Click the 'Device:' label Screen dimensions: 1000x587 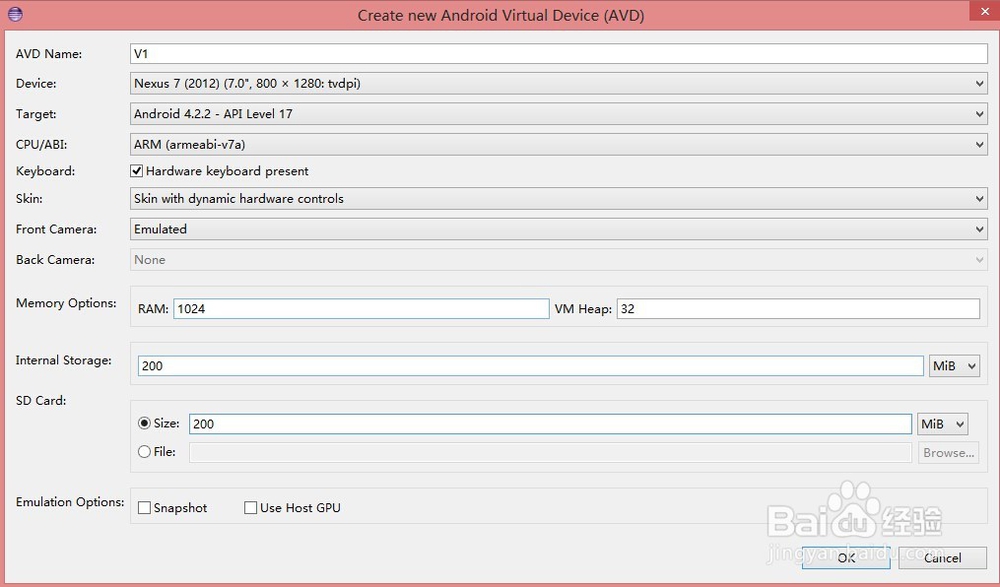click(x=36, y=84)
